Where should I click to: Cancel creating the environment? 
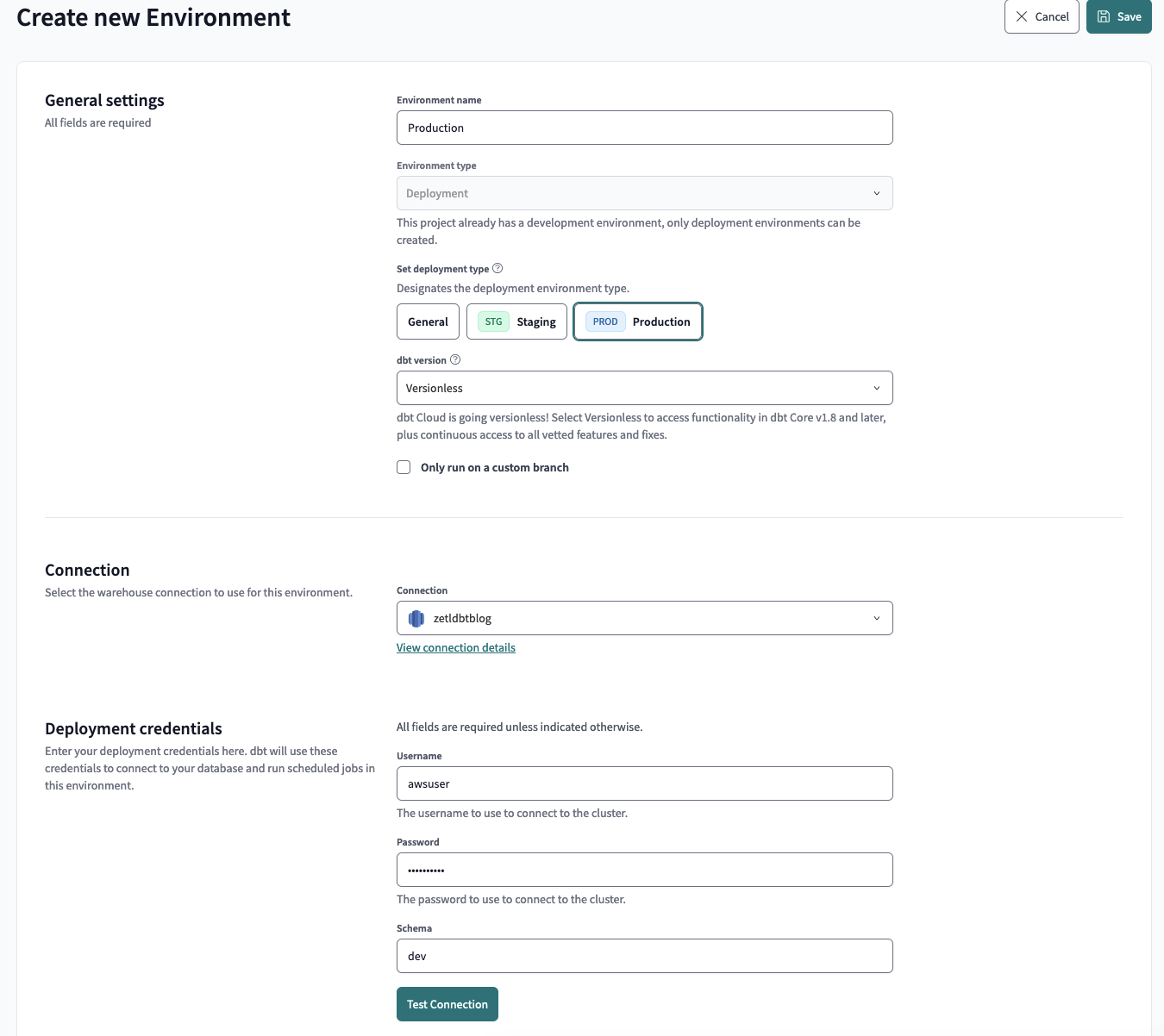pos(1042,16)
